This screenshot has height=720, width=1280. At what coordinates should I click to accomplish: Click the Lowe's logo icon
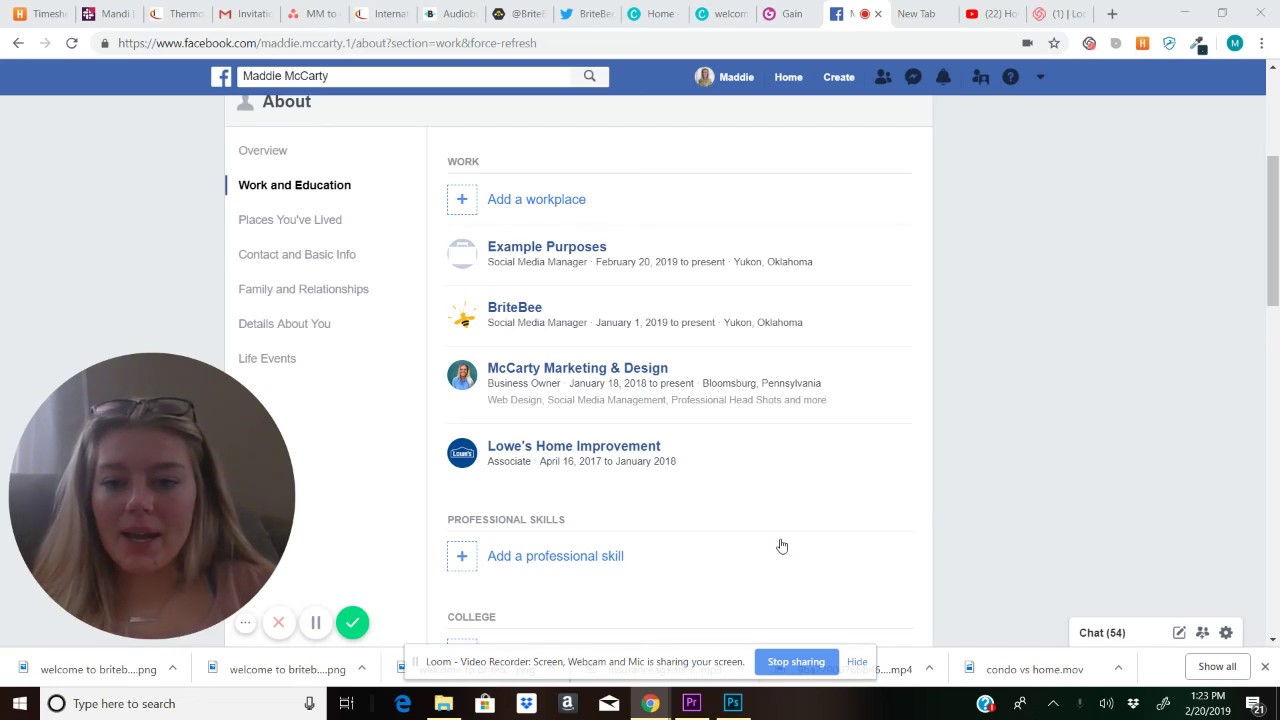(x=462, y=453)
